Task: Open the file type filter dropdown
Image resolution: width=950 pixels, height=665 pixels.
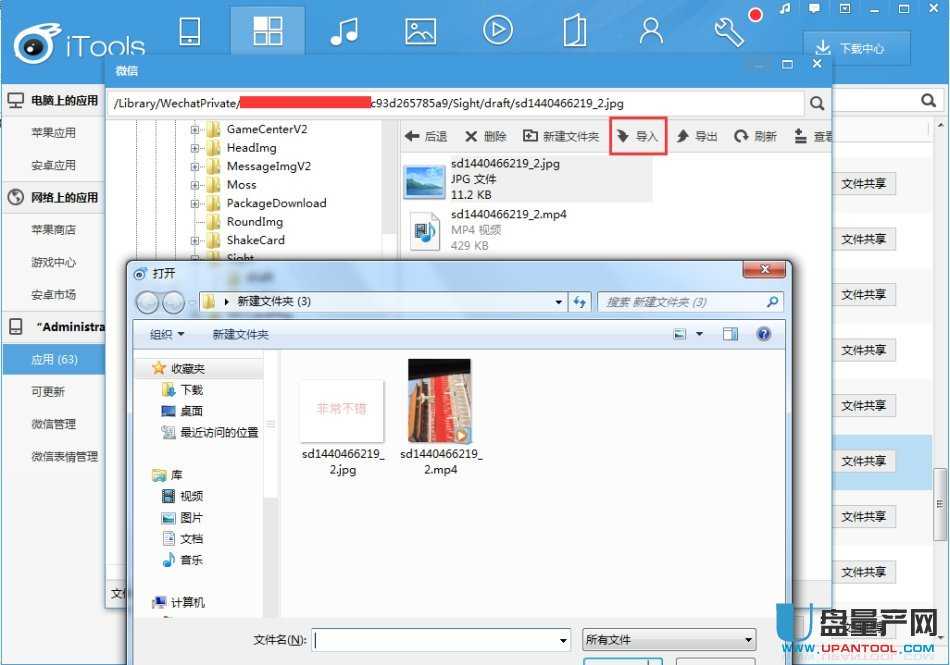Action: [x=669, y=640]
